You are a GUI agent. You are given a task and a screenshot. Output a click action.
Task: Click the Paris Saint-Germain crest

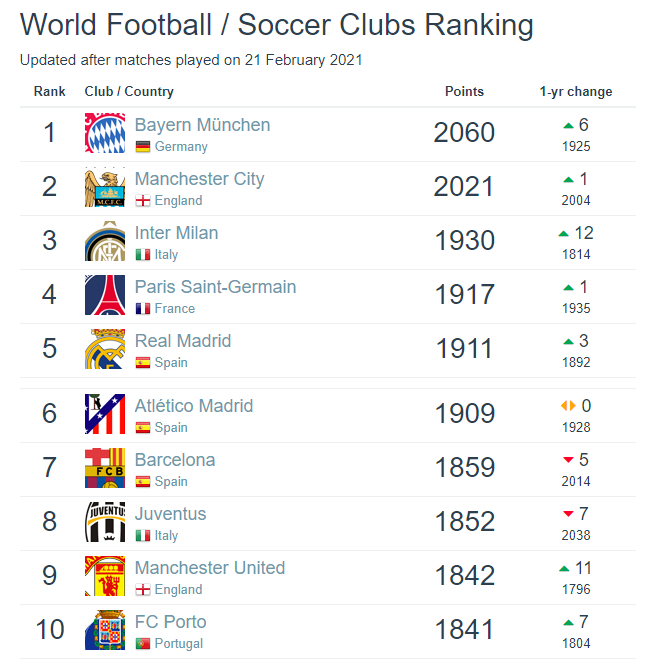[105, 295]
